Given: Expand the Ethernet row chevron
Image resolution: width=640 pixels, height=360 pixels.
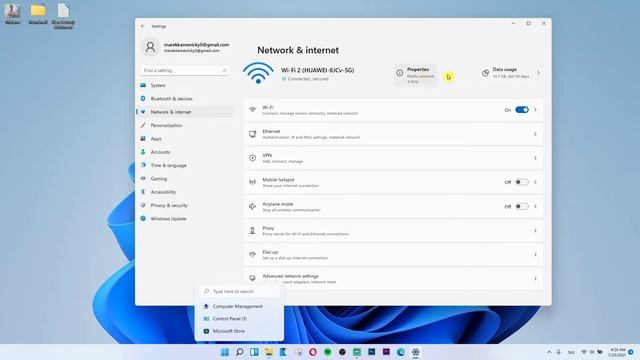Looking at the screenshot, I should click(535, 134).
